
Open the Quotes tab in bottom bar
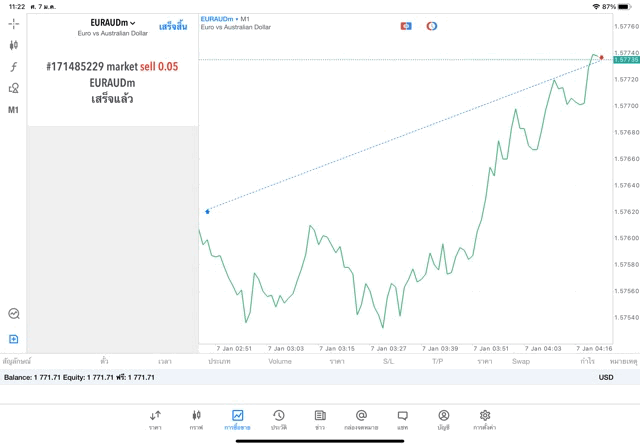[155, 419]
